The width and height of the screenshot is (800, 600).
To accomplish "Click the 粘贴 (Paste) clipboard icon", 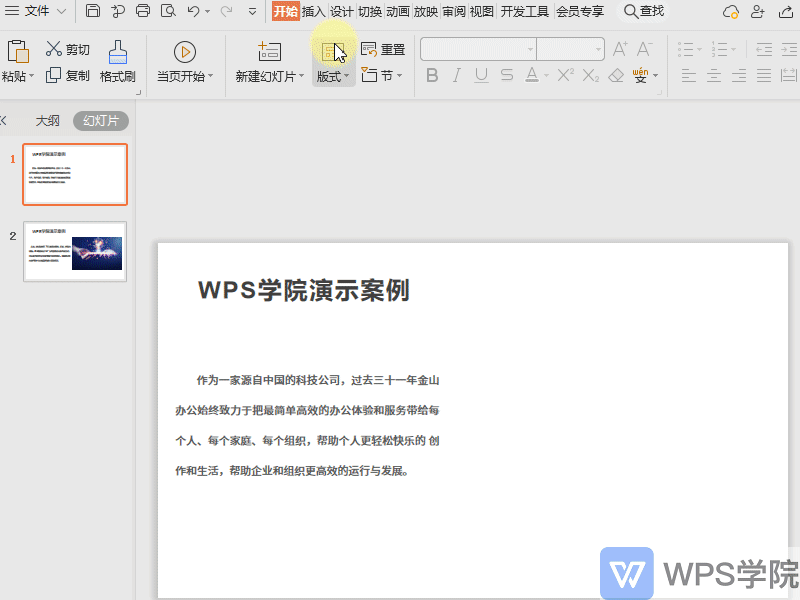I will [x=18, y=52].
